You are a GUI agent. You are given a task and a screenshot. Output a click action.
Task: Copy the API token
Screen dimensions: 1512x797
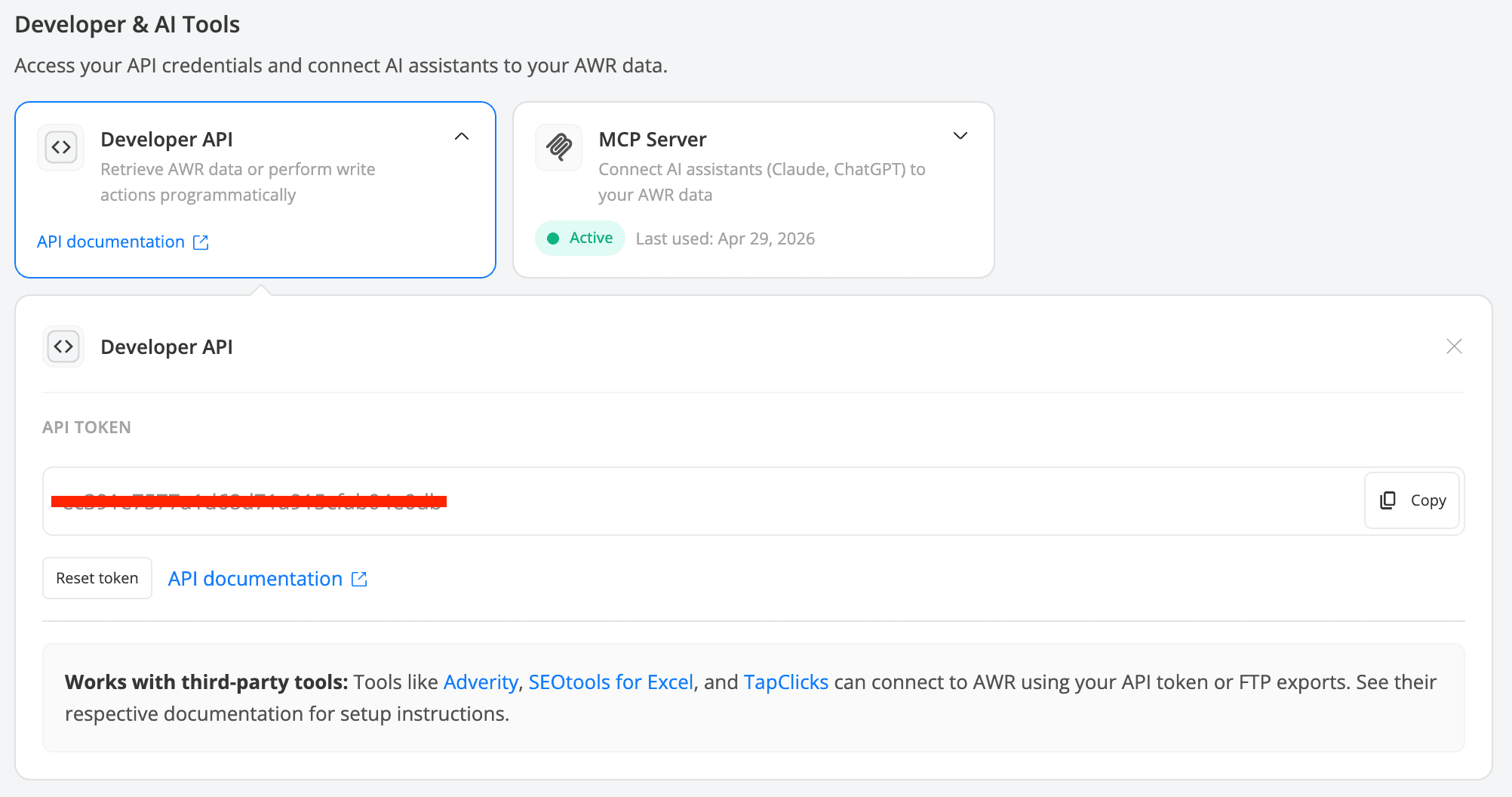point(1412,500)
